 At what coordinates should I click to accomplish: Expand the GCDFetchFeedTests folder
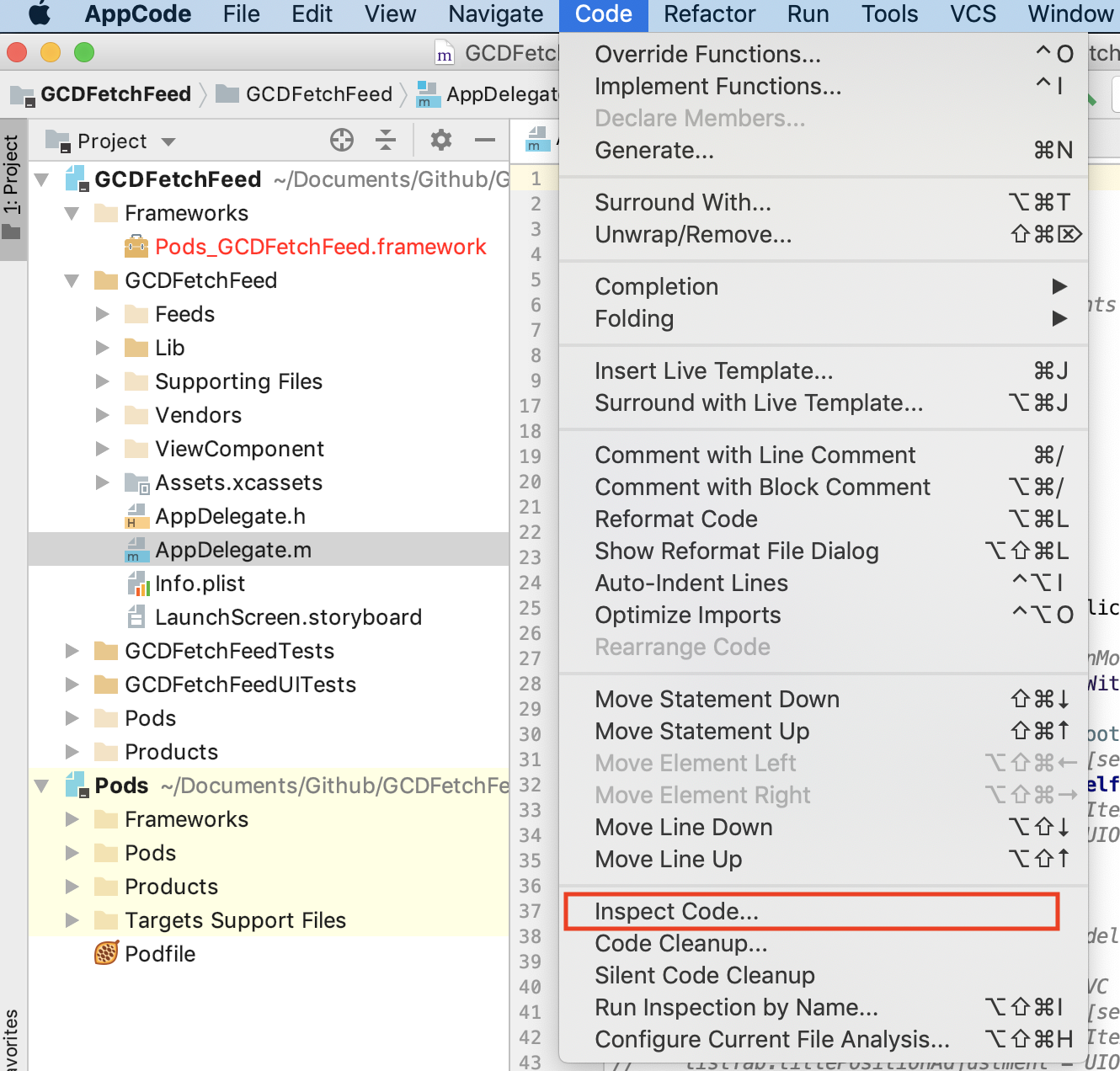72,651
